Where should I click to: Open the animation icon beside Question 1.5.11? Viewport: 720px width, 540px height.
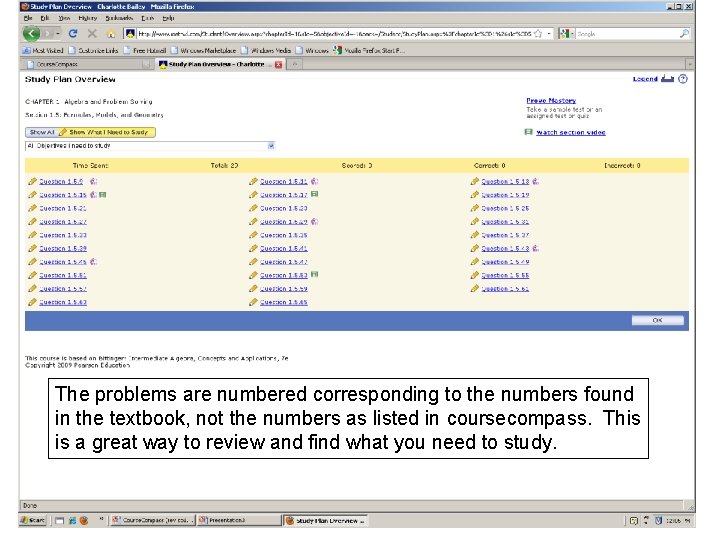[x=314, y=181]
